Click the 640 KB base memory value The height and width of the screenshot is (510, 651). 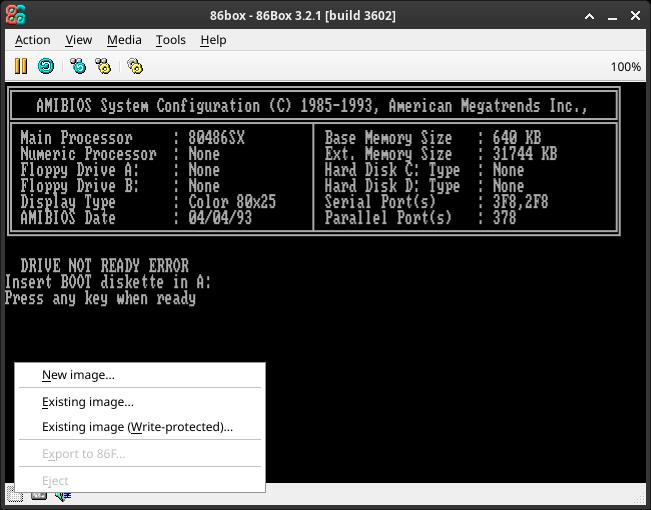click(517, 138)
